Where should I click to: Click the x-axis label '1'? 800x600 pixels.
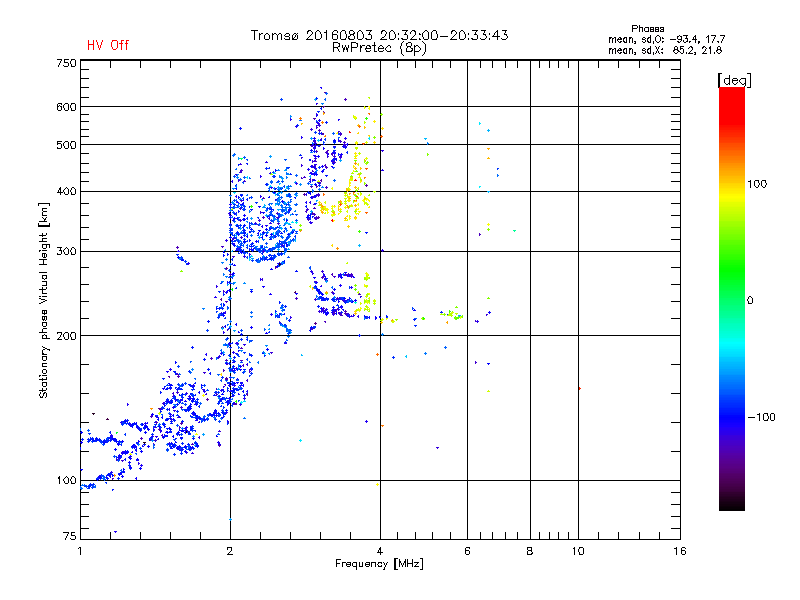[80, 551]
